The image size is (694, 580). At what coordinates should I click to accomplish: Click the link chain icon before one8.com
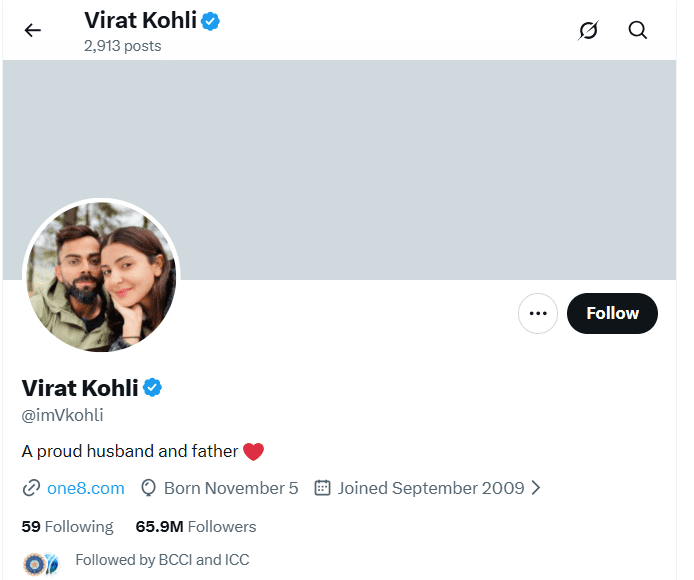pyautogui.click(x=31, y=488)
